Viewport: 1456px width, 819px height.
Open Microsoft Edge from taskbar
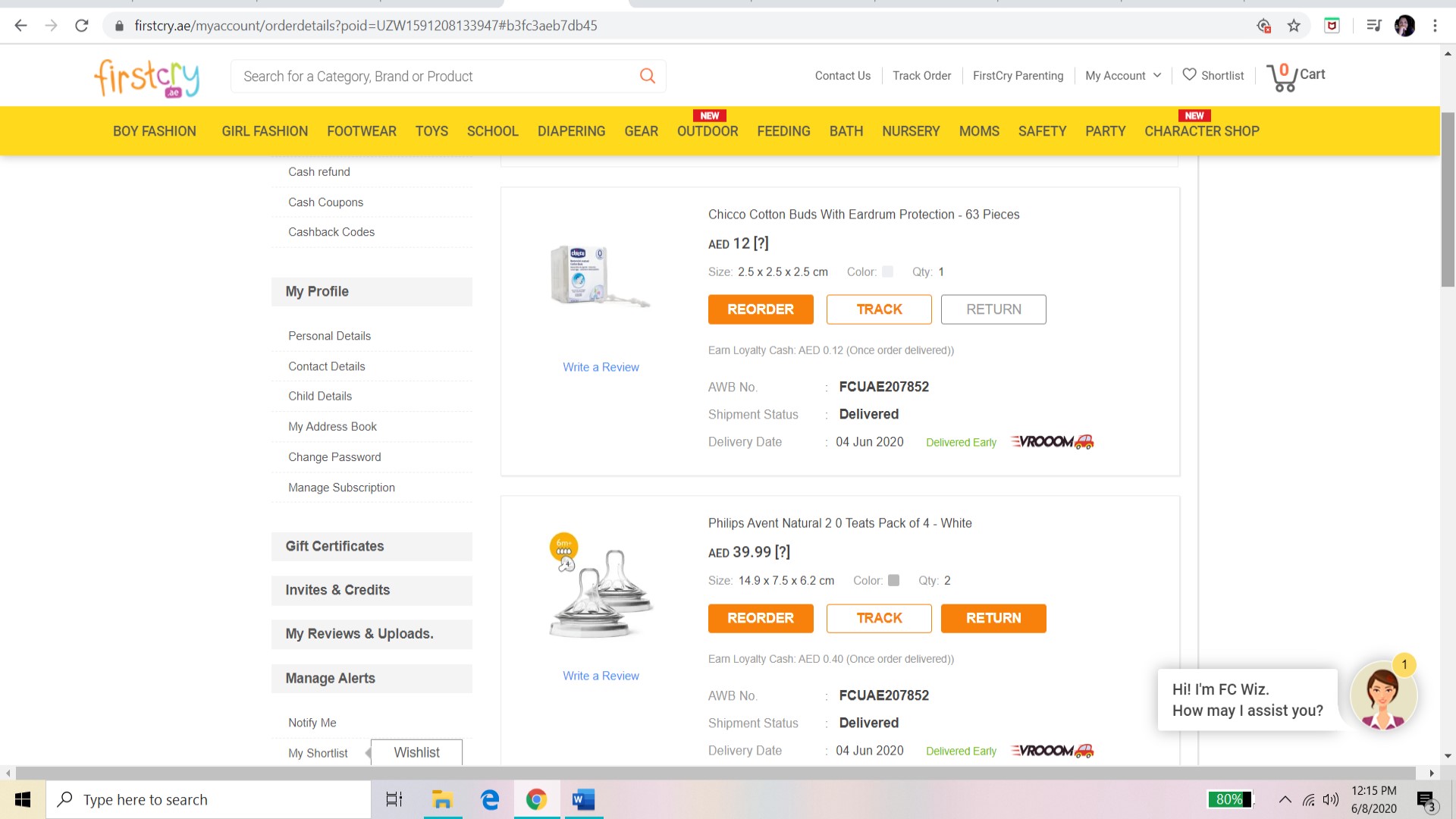click(490, 799)
